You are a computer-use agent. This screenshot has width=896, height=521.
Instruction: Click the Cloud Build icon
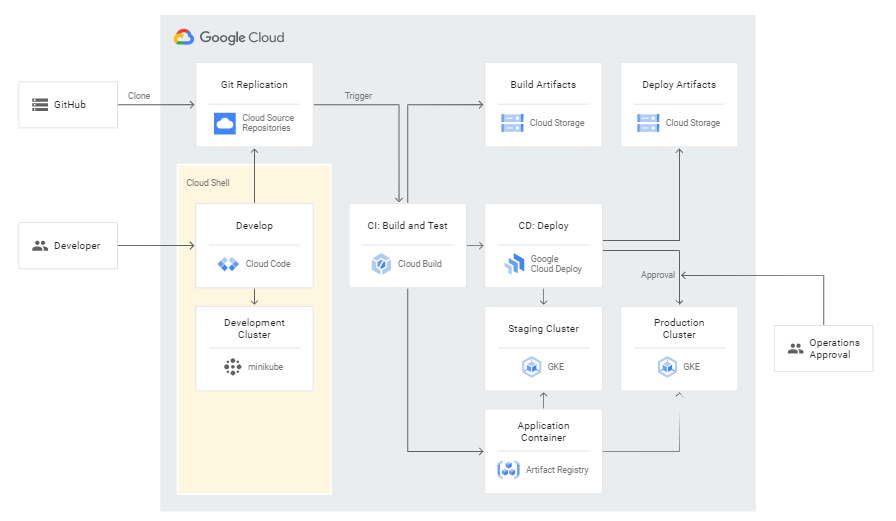click(381, 264)
